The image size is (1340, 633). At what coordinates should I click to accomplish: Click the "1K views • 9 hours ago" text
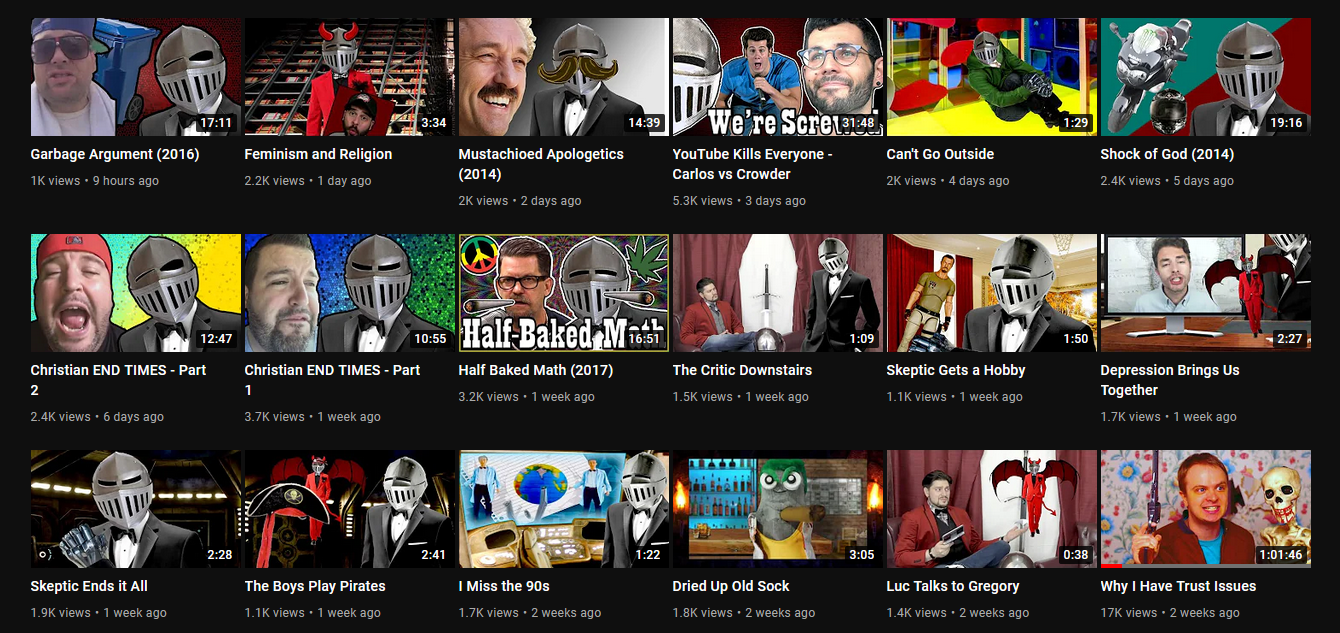coord(95,181)
